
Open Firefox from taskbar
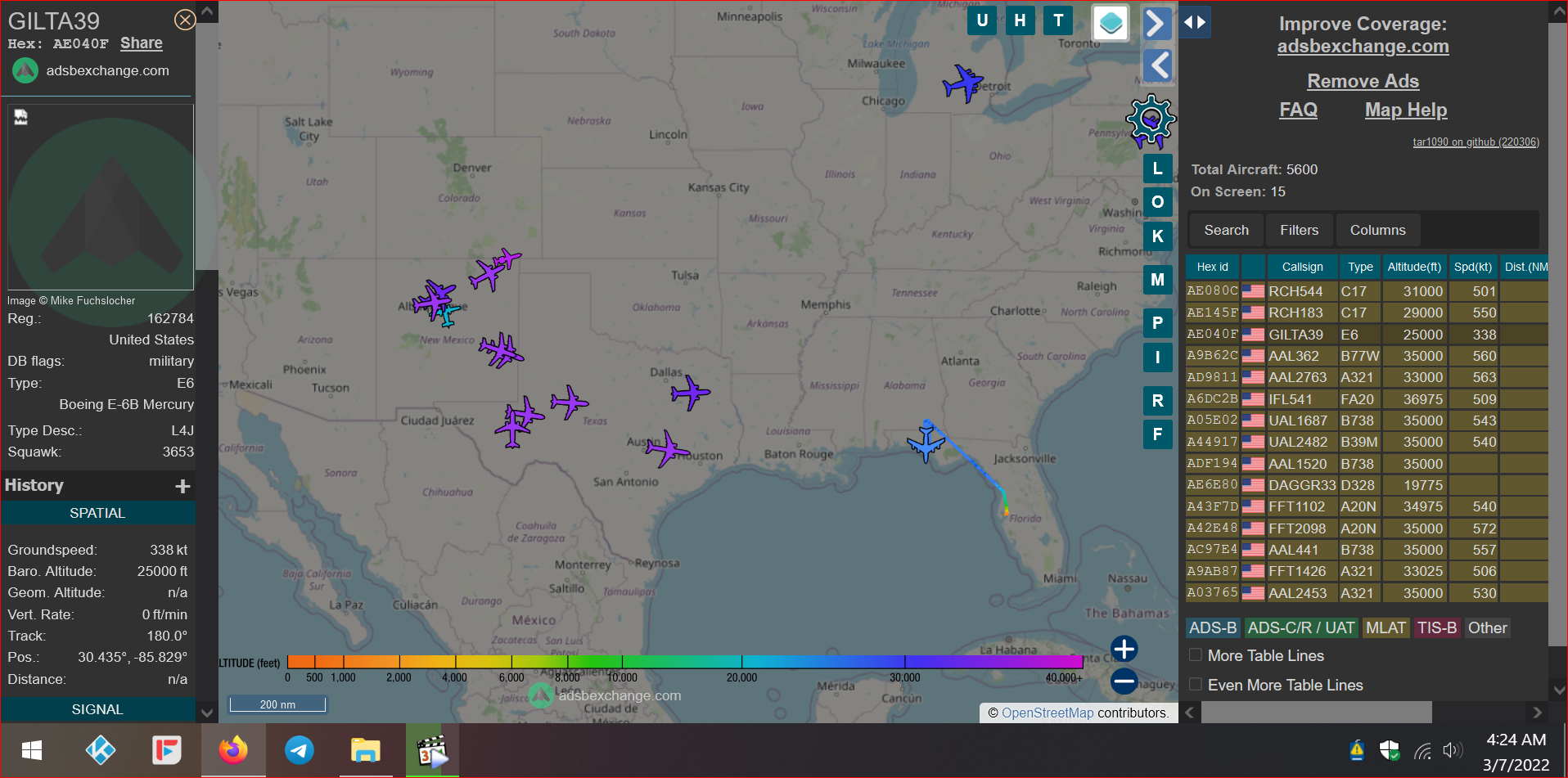point(233,750)
